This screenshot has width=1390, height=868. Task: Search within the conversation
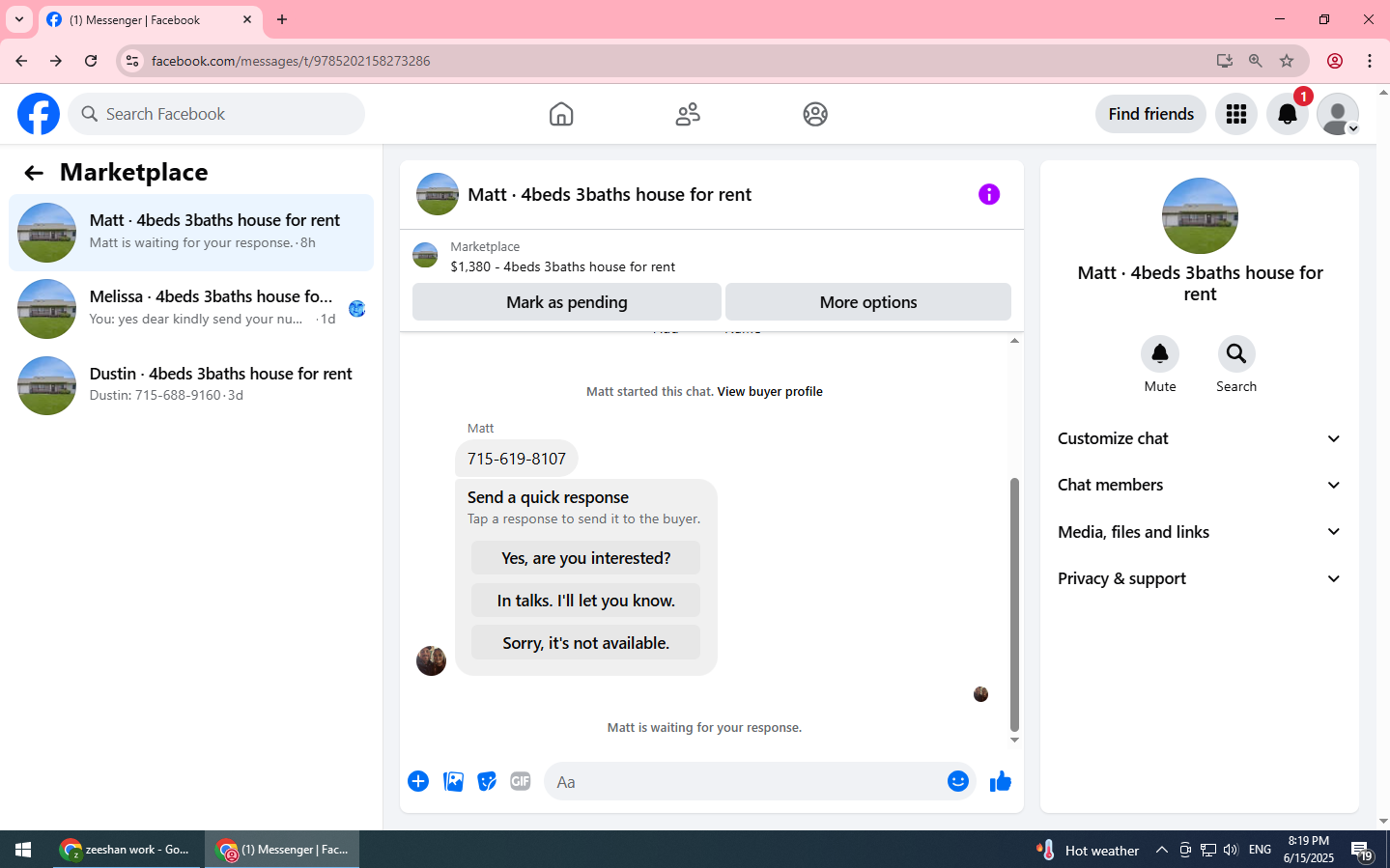point(1236,354)
